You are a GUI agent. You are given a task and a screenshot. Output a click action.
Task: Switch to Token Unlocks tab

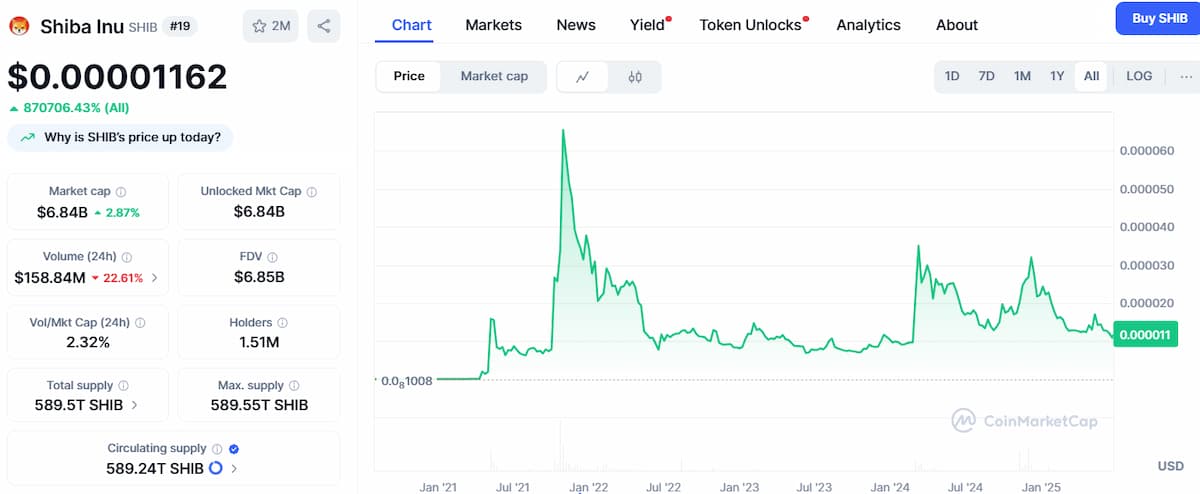point(750,25)
